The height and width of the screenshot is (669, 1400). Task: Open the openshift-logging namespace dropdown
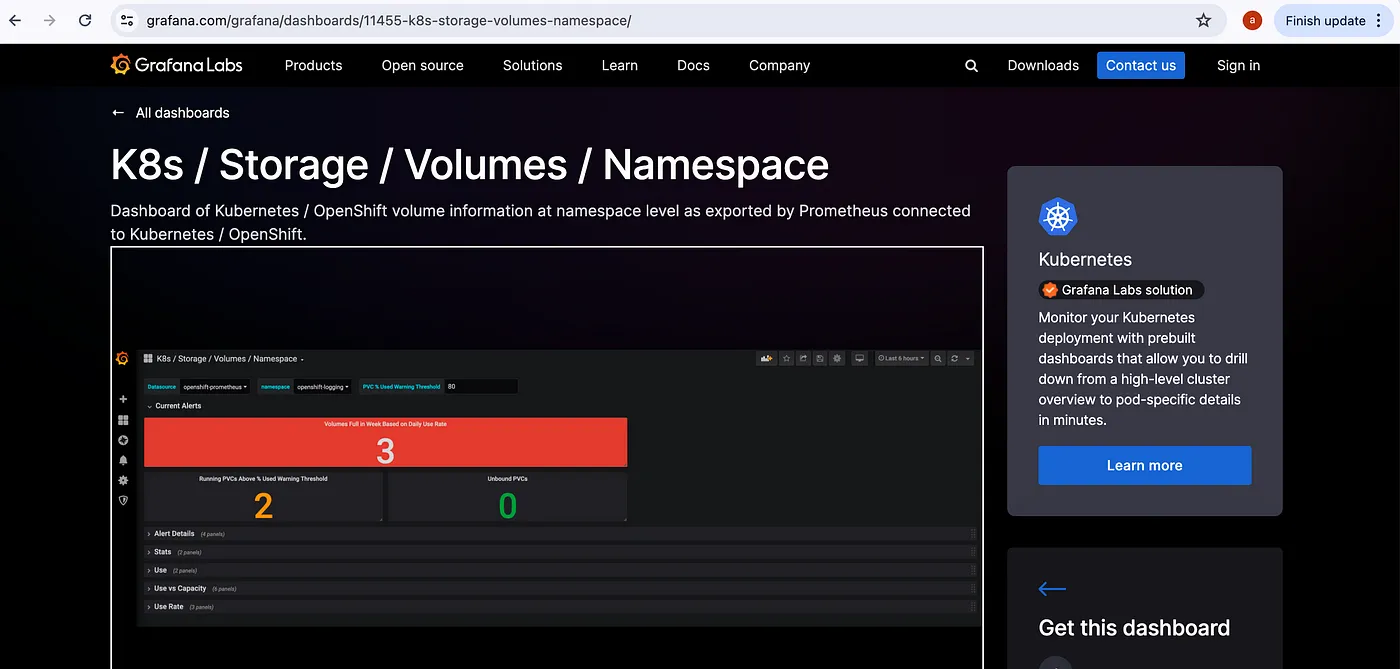click(323, 387)
